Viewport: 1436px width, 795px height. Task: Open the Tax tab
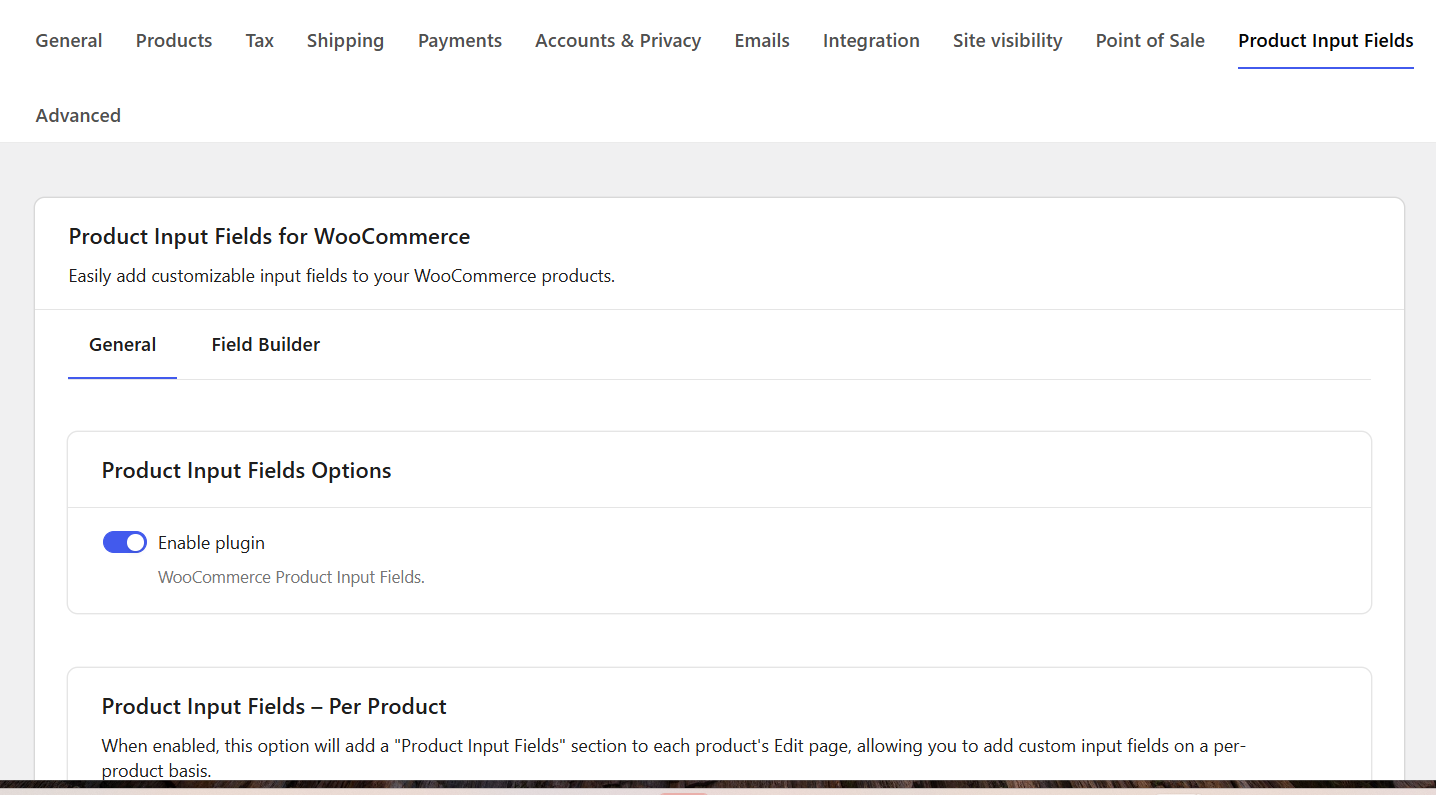coord(260,41)
